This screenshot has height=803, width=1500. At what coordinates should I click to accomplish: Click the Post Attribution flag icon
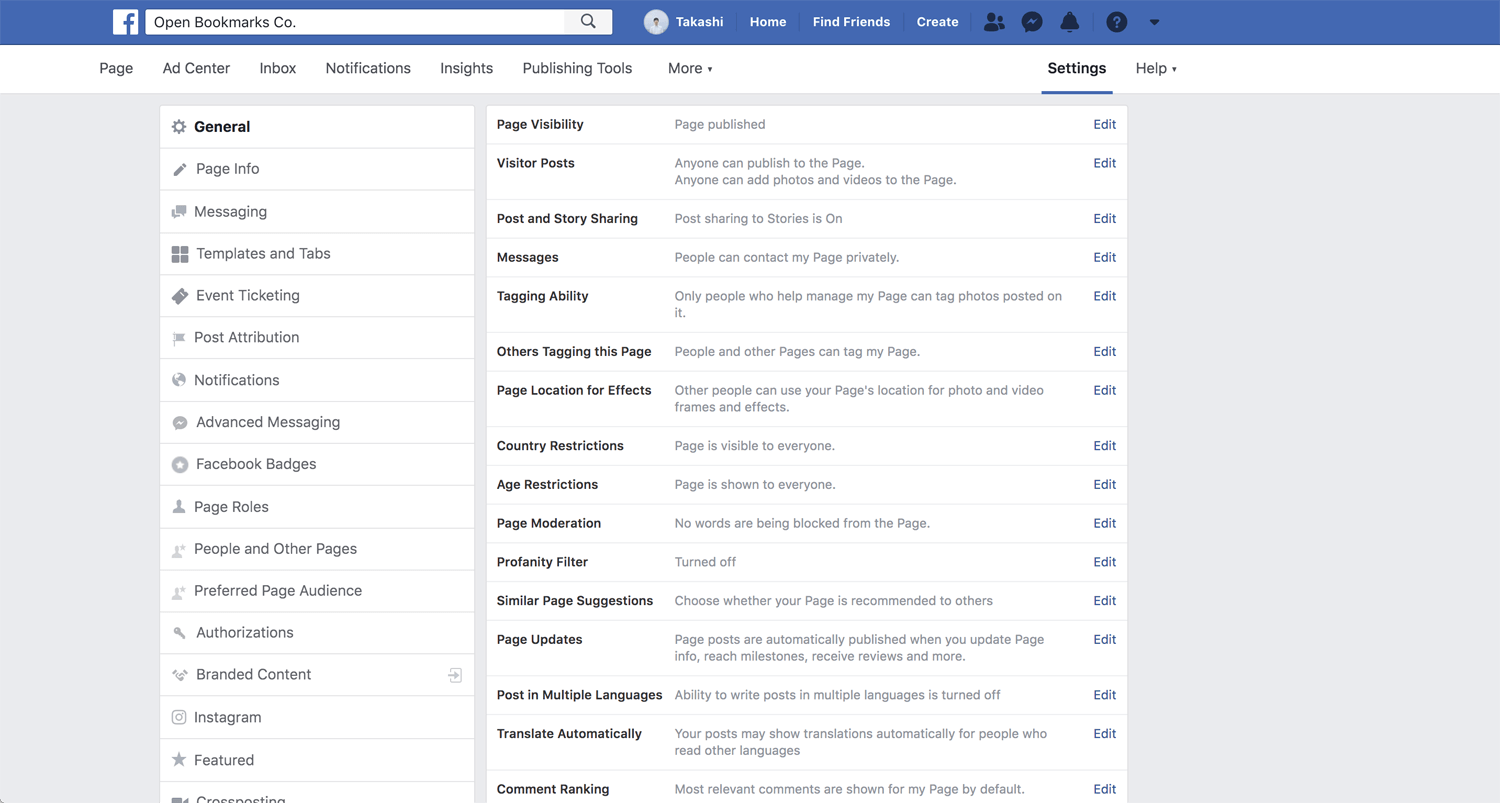coord(179,338)
